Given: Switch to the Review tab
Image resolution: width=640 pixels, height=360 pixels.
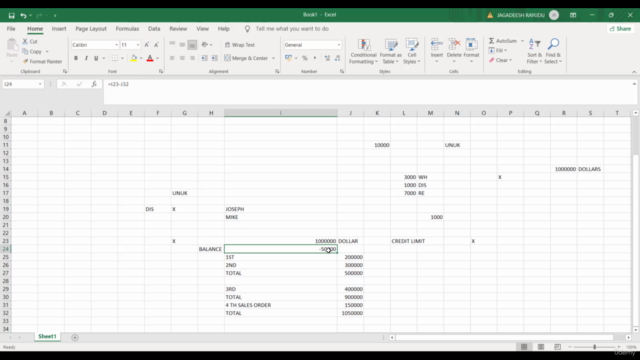Looking at the screenshot, I should coord(178,29).
